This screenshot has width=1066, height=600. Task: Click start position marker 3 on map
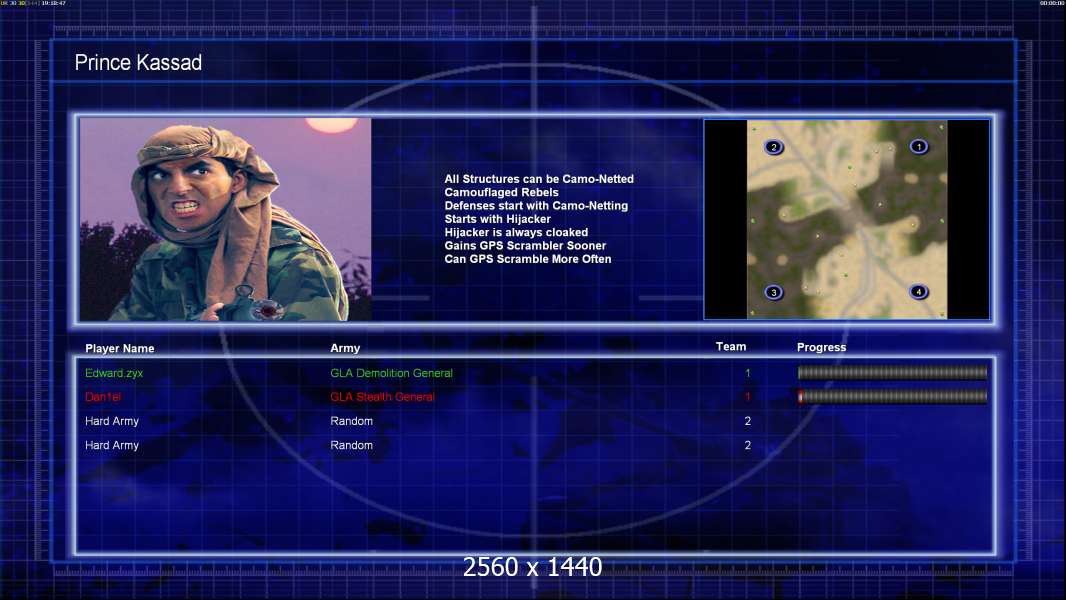(773, 292)
